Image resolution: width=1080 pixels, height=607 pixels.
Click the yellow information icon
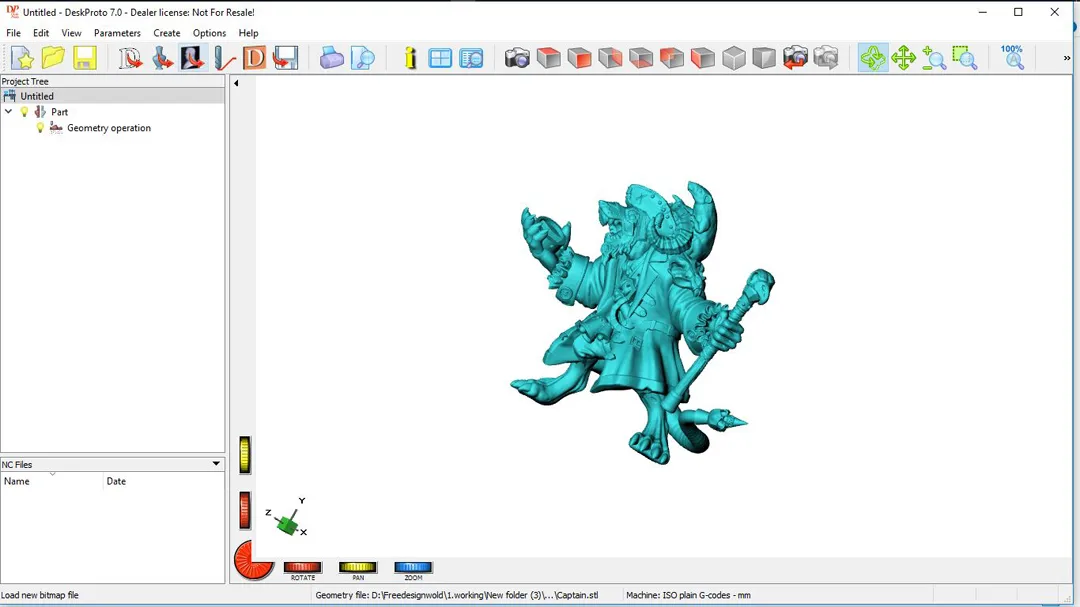(x=410, y=58)
